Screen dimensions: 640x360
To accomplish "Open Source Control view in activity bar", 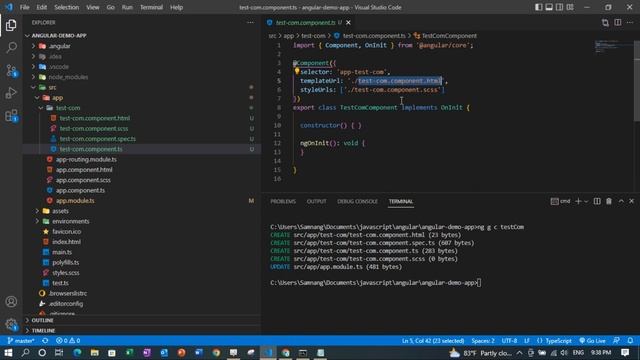I will pyautogui.click(x=11, y=70).
